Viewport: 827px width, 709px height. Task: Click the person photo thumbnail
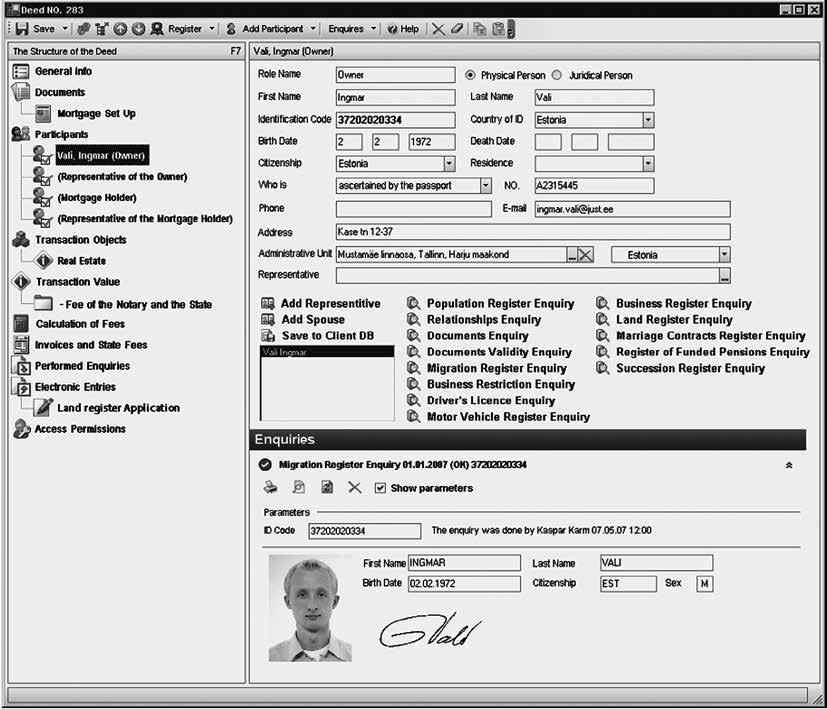tap(310, 608)
